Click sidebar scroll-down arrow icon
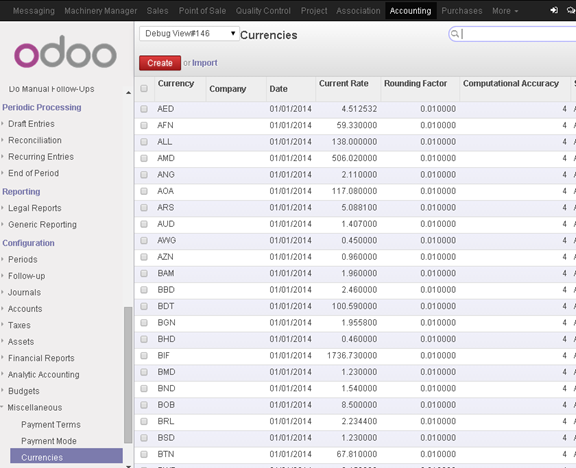 coord(128,466)
